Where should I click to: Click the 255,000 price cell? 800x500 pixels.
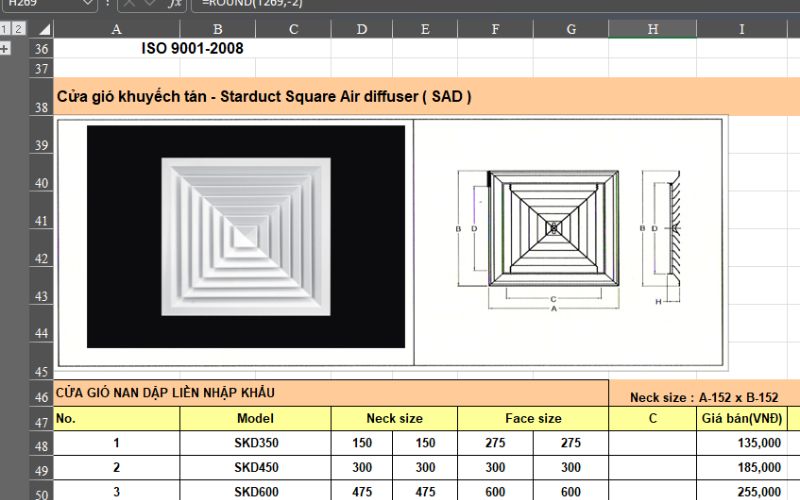point(742,491)
